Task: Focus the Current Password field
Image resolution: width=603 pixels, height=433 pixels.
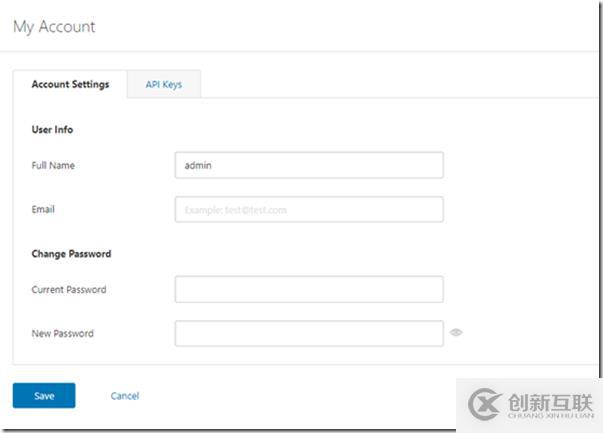Action: click(x=308, y=289)
